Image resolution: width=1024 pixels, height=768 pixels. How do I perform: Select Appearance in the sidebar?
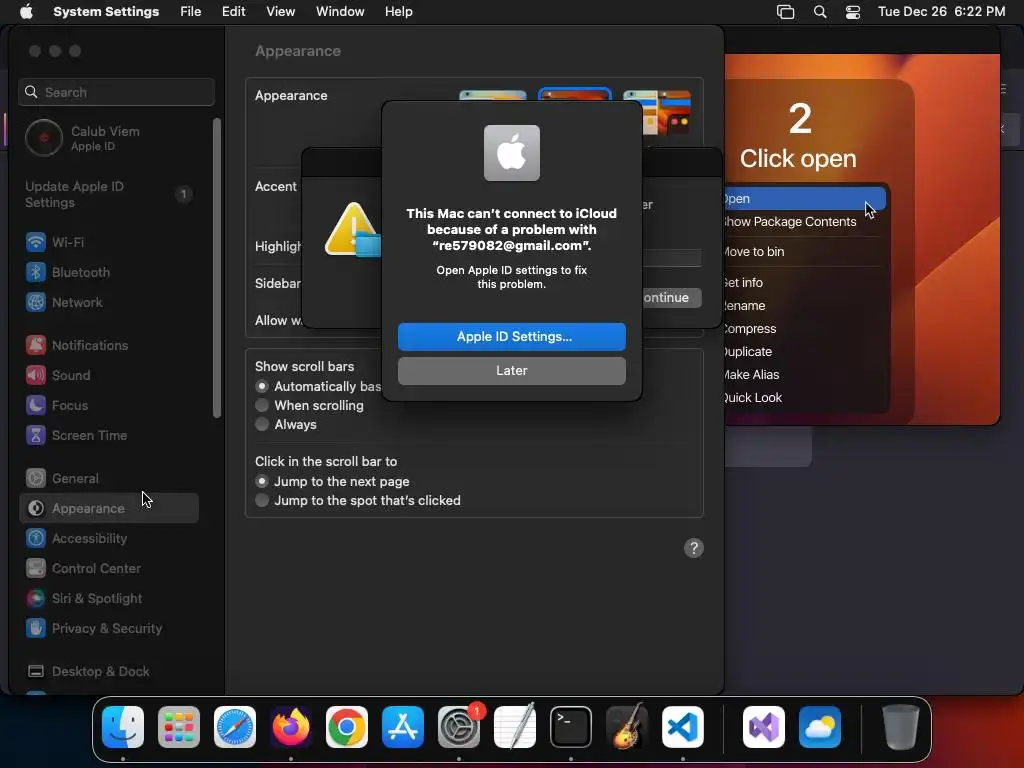click(x=108, y=508)
